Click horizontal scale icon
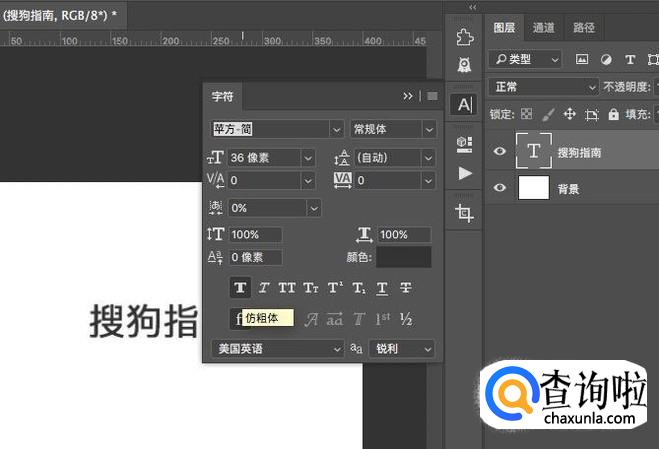 [x=364, y=235]
